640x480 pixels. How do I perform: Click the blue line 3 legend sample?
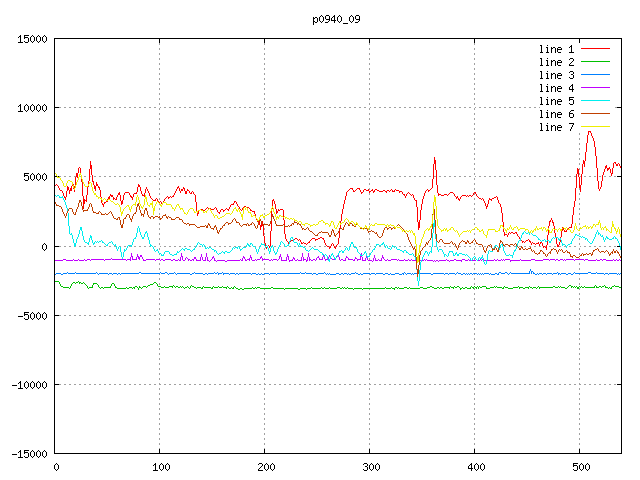[x=596, y=75]
